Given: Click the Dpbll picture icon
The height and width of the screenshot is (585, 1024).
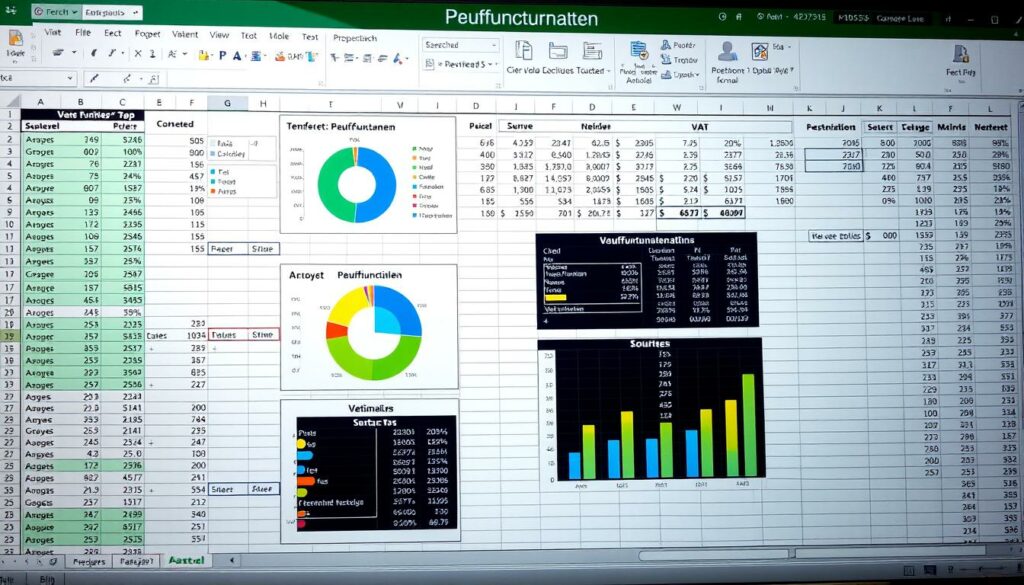Looking at the screenshot, I should point(760,51).
